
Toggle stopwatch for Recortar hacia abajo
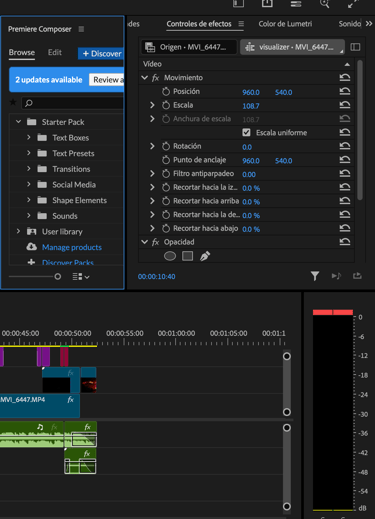pos(166,228)
